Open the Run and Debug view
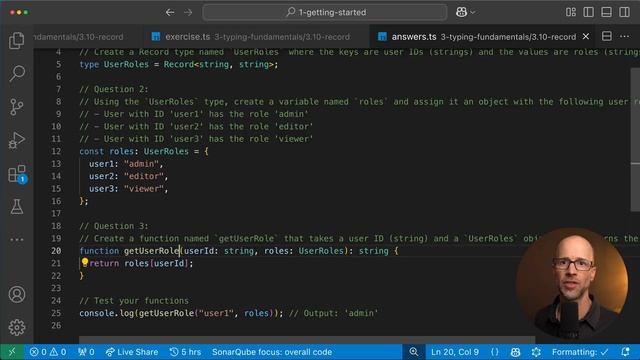The image size is (640, 360). pyautogui.click(x=17, y=140)
